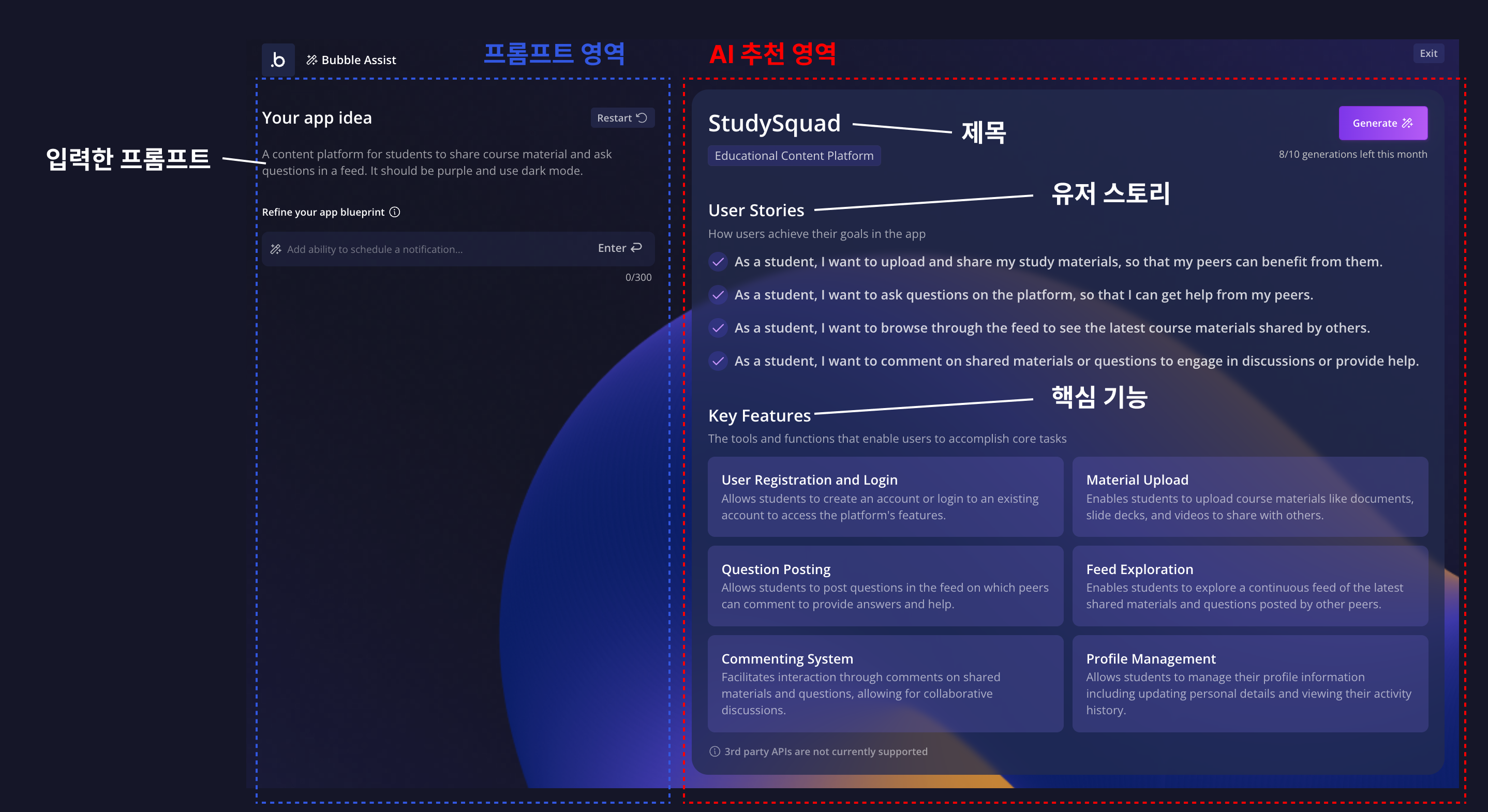Toggle the ask questions user story checkbox

pos(718,295)
